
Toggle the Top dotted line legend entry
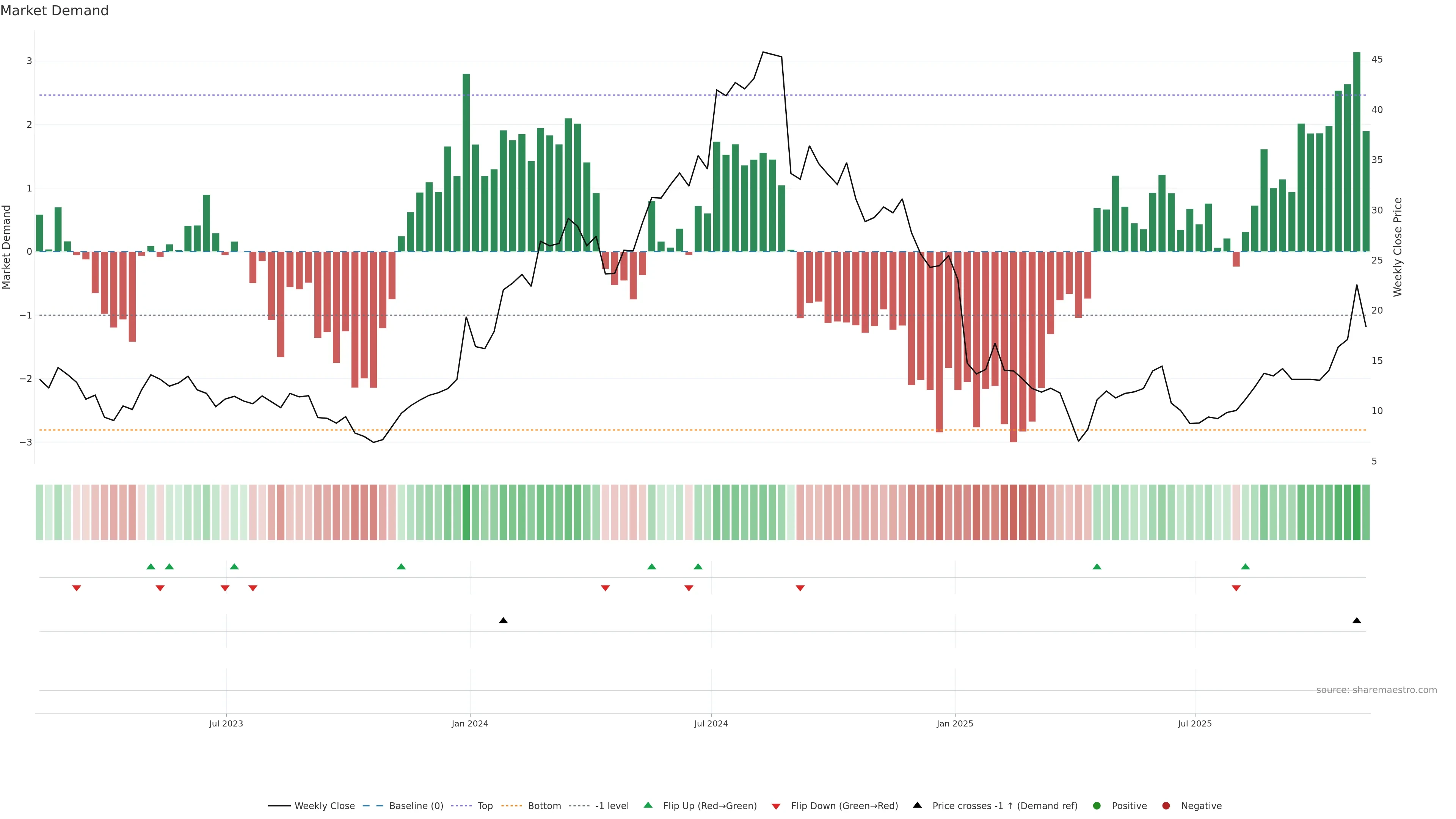point(485,806)
